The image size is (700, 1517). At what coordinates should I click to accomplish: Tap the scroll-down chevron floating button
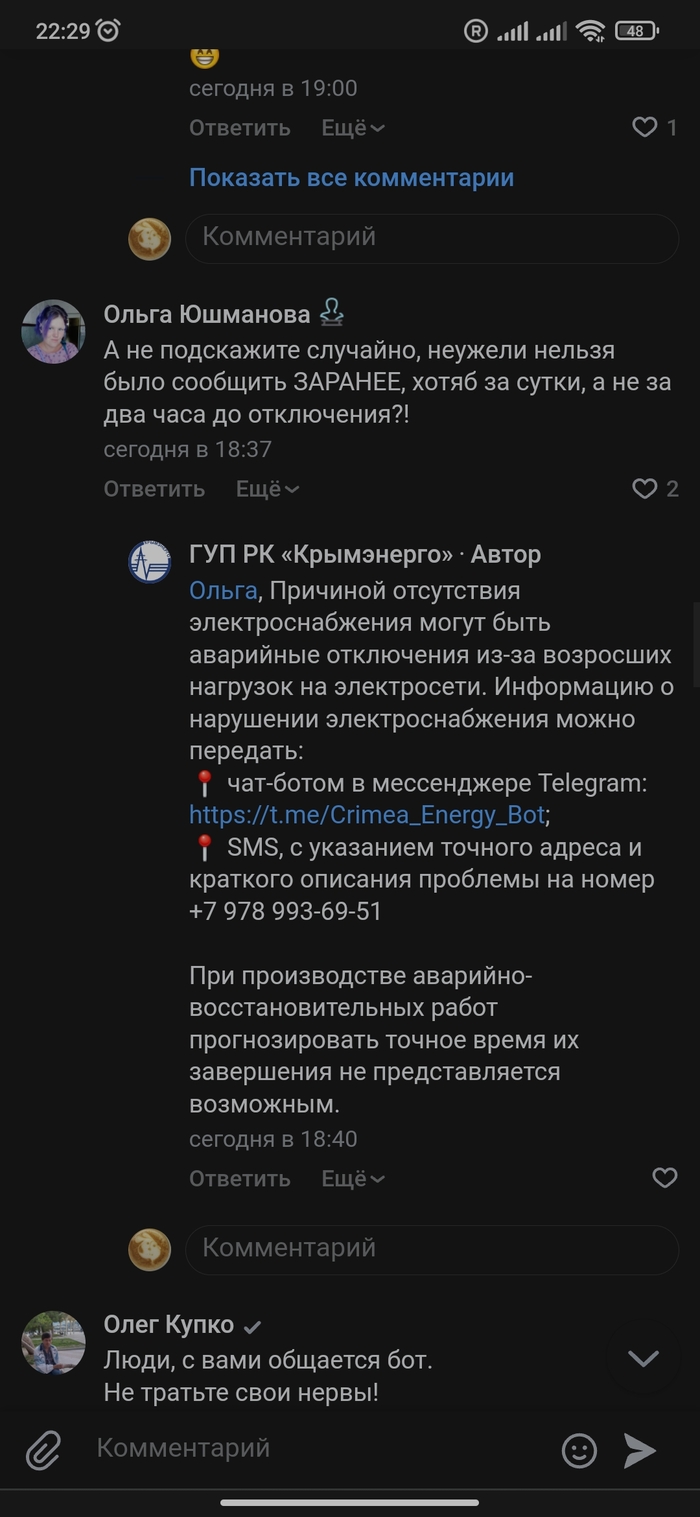643,1358
